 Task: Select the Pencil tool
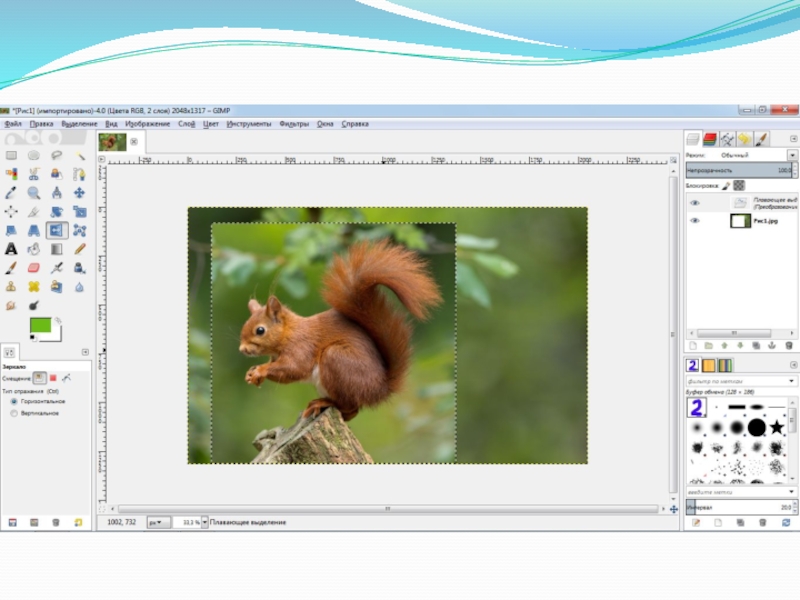click(x=80, y=249)
